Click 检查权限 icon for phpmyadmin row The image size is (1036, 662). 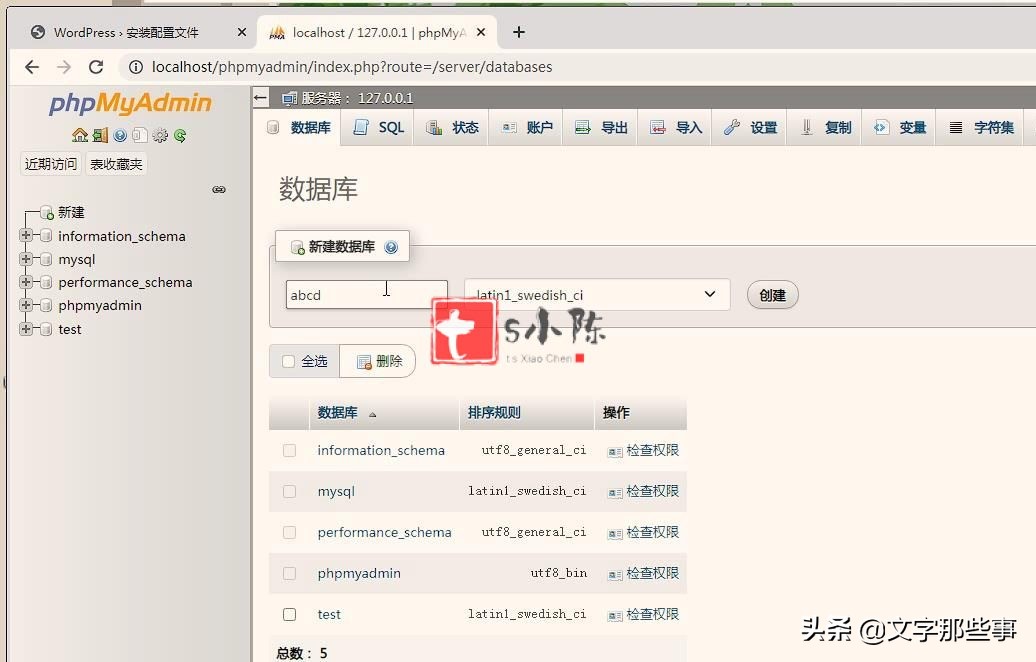[615, 575]
